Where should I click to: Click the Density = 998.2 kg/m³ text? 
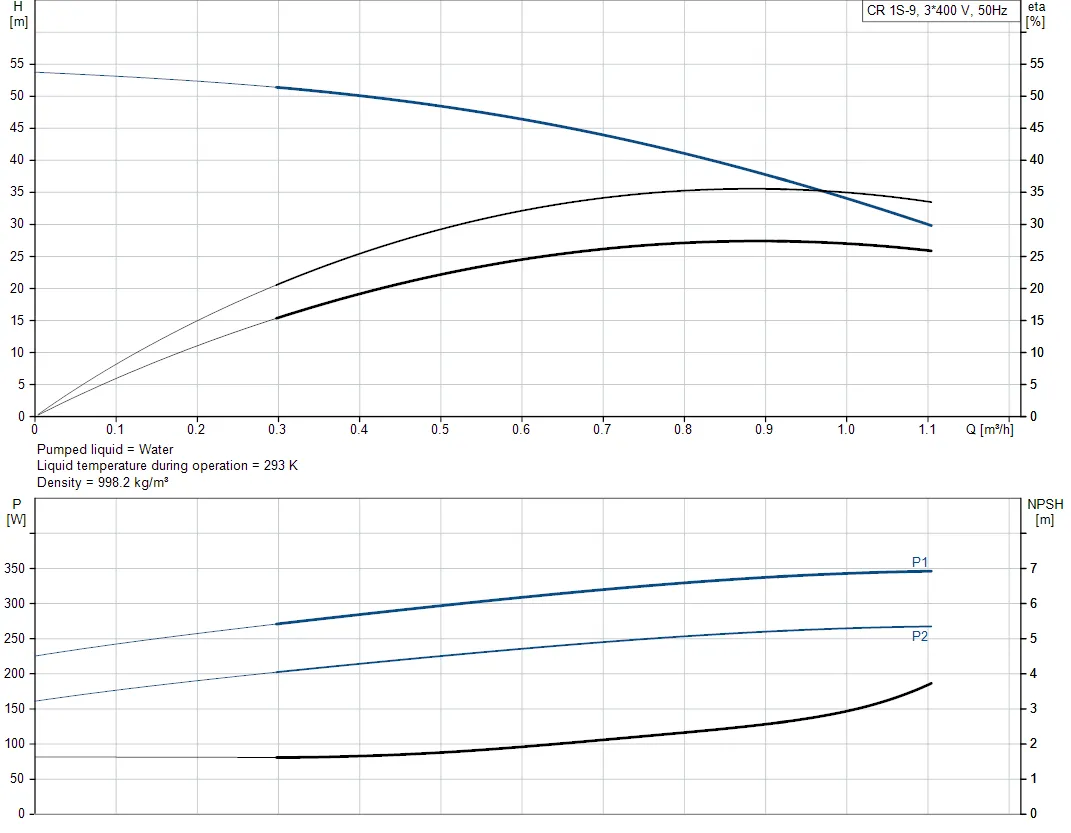102,482
